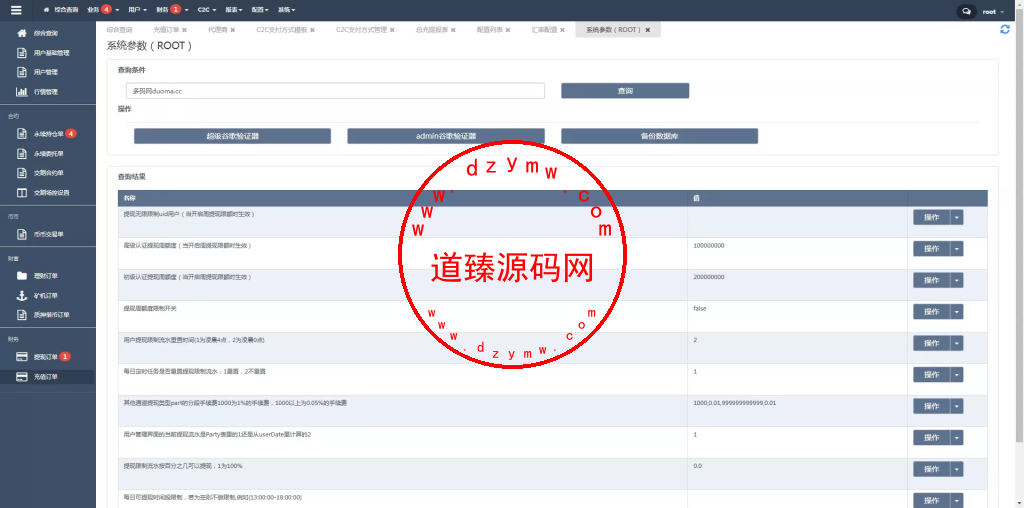Close the C2C支付方式模板 tab
1024x508 pixels.
pos(312,30)
